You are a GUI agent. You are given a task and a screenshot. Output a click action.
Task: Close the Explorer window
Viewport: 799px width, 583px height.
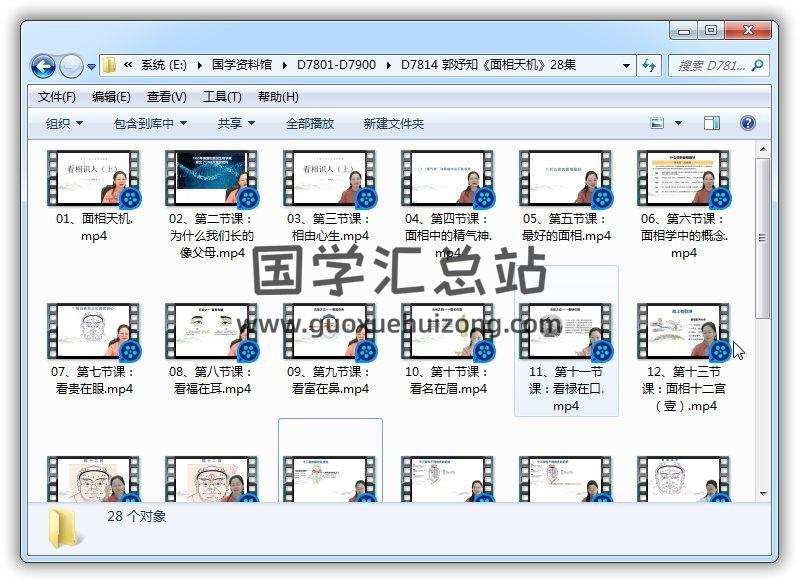click(748, 31)
